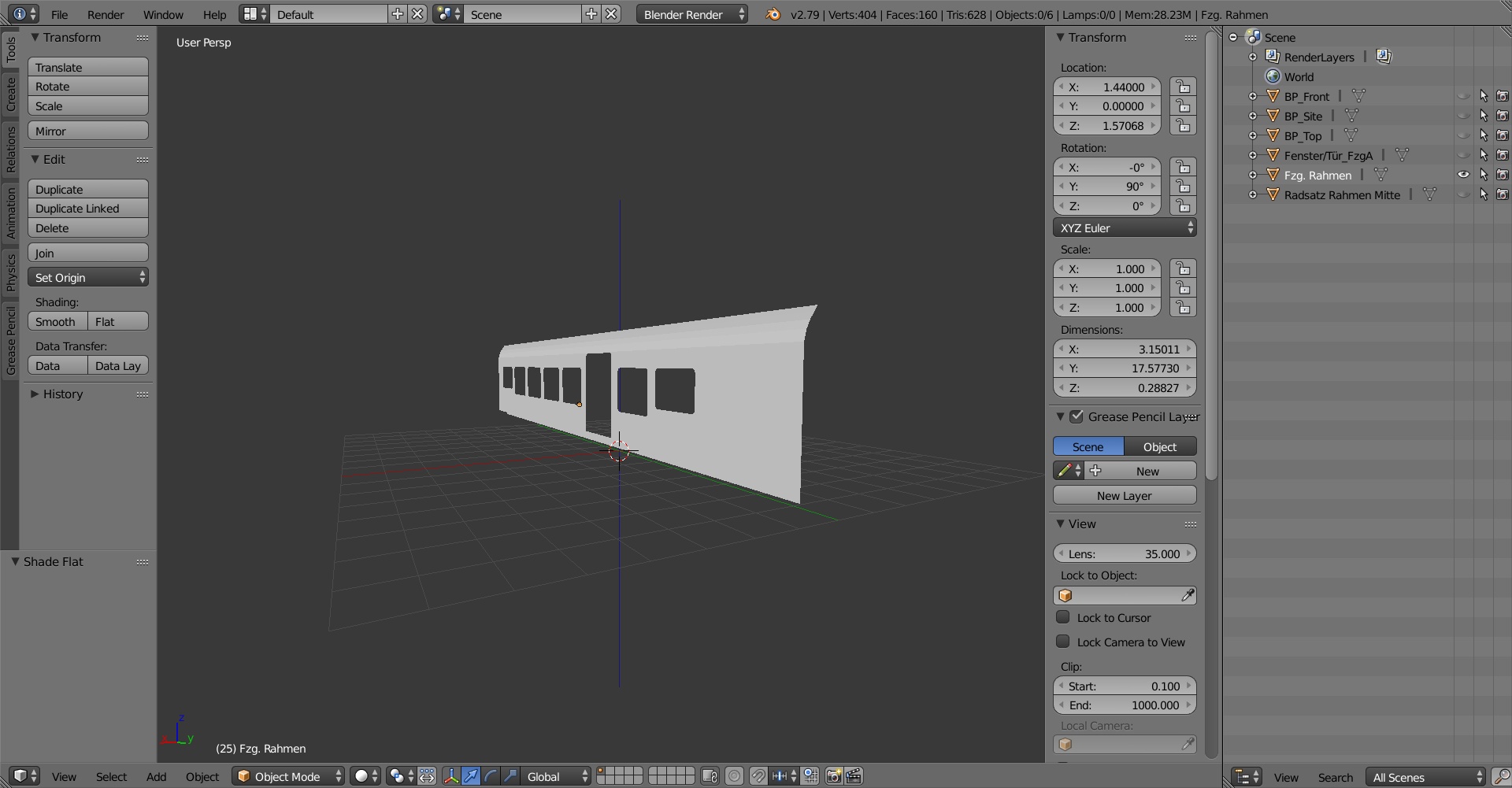
Task: Switch to the Physics sidebar tab
Action: [10, 273]
